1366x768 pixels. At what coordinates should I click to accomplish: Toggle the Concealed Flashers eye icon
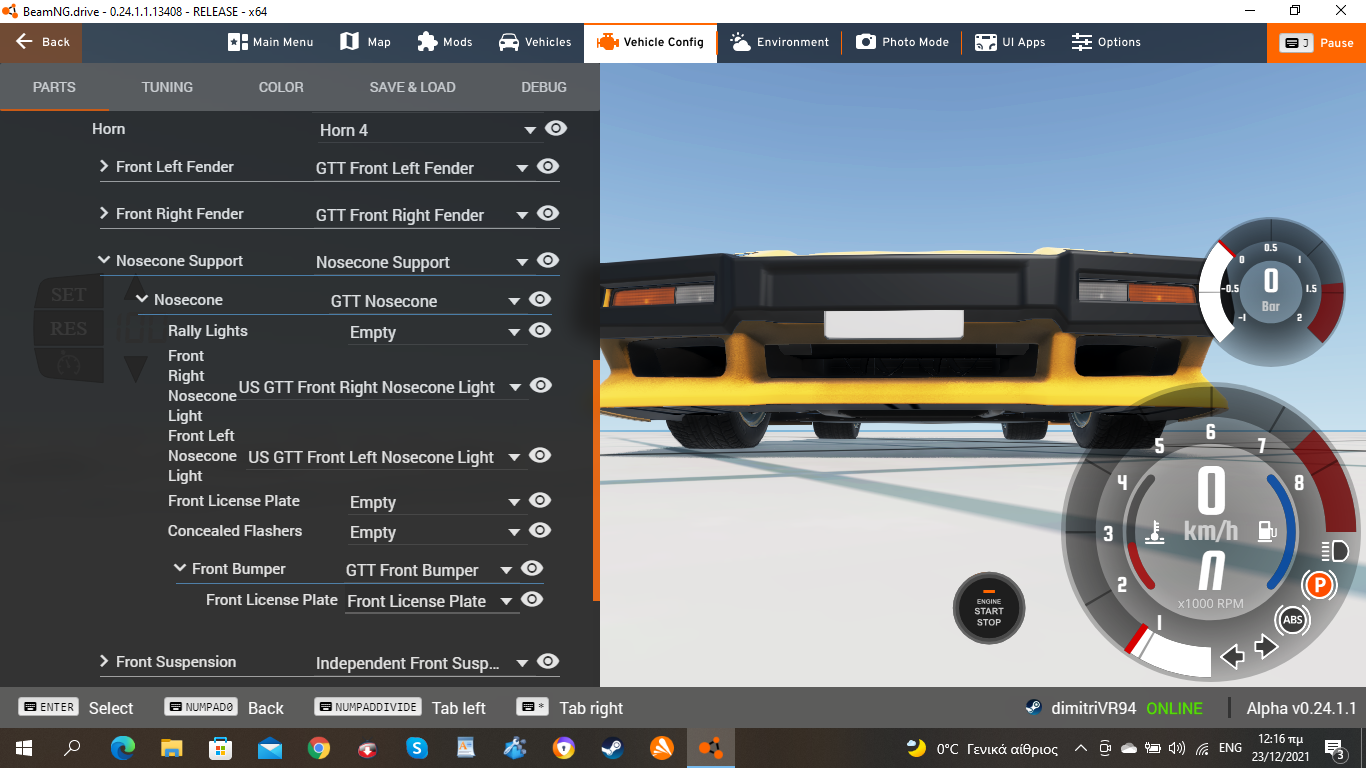pos(540,531)
